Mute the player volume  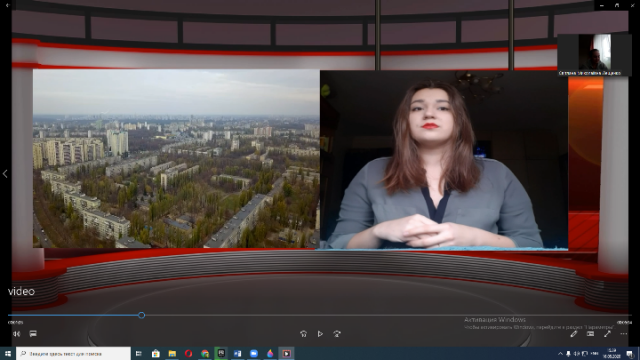pos(16,334)
